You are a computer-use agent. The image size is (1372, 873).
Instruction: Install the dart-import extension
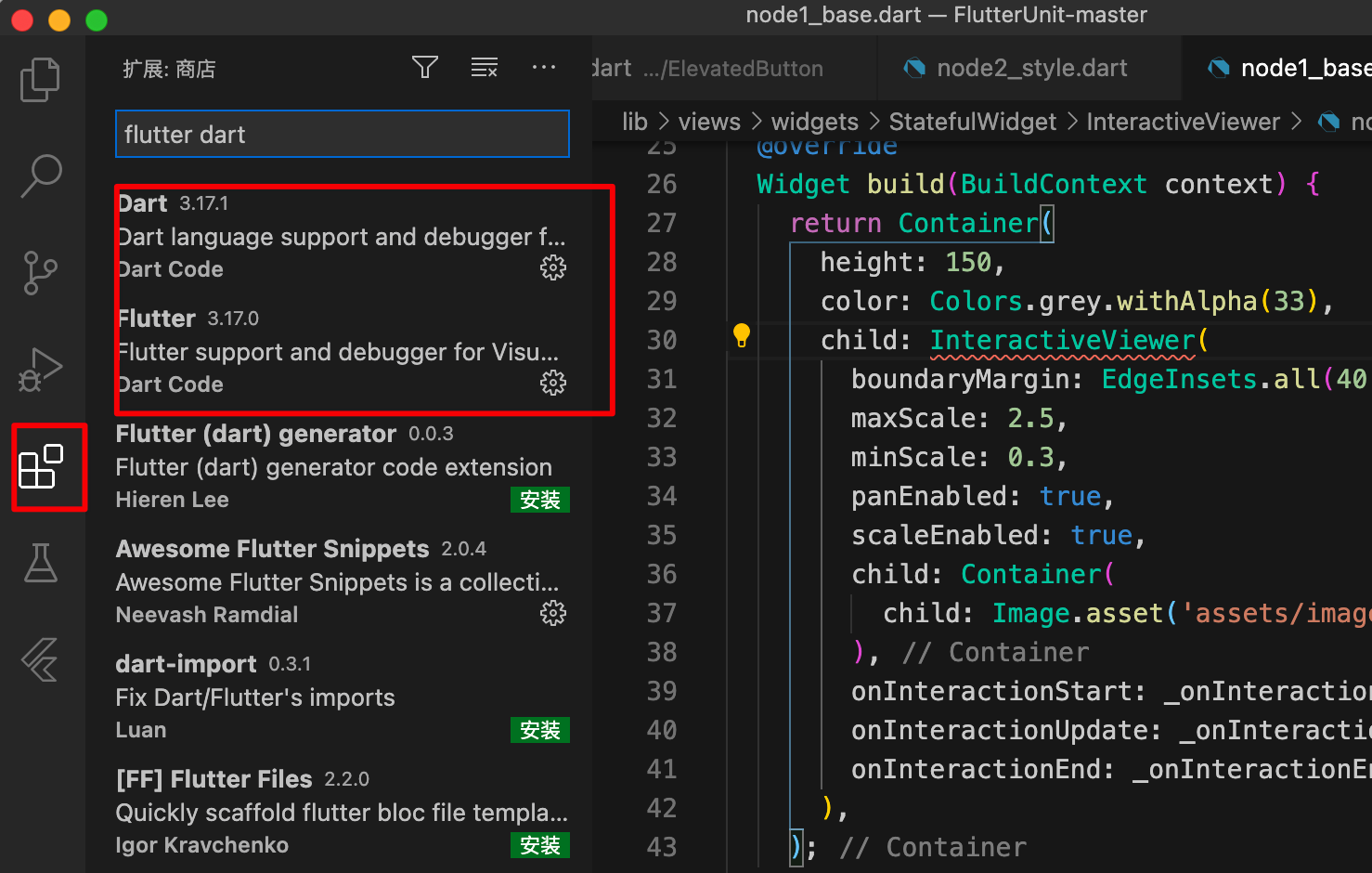[540, 730]
